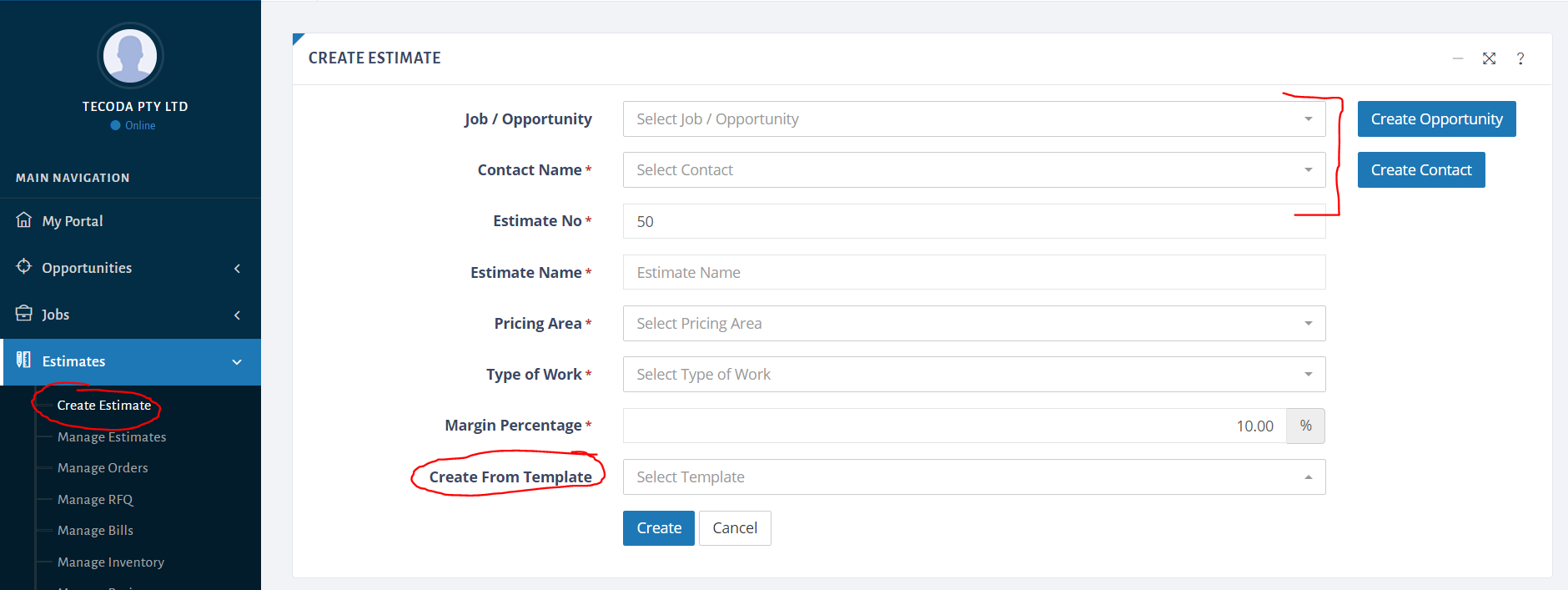Open the Select Pricing Area dropdown
Screen dimensions: 1568x590
click(974, 324)
